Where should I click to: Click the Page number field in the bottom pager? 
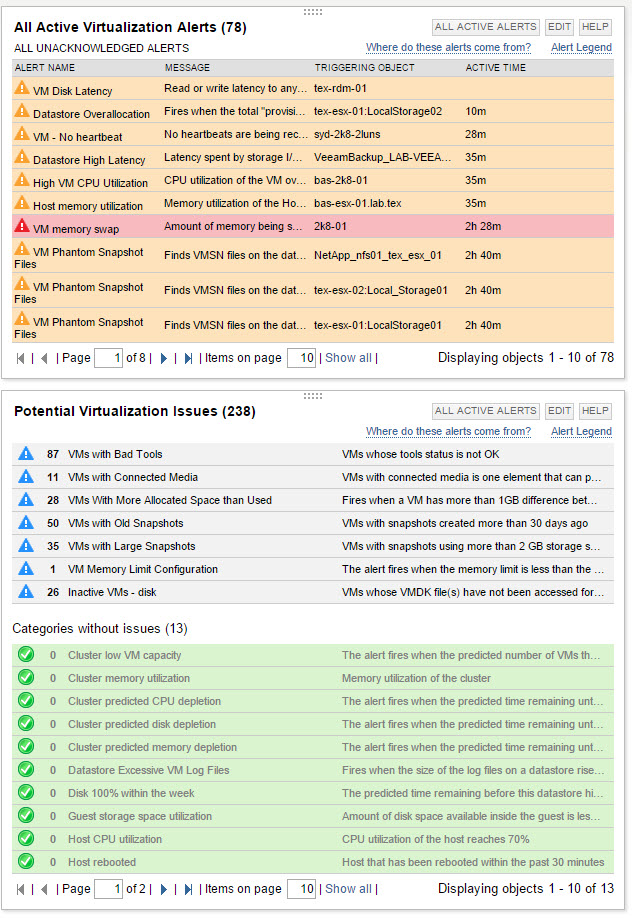(x=108, y=889)
